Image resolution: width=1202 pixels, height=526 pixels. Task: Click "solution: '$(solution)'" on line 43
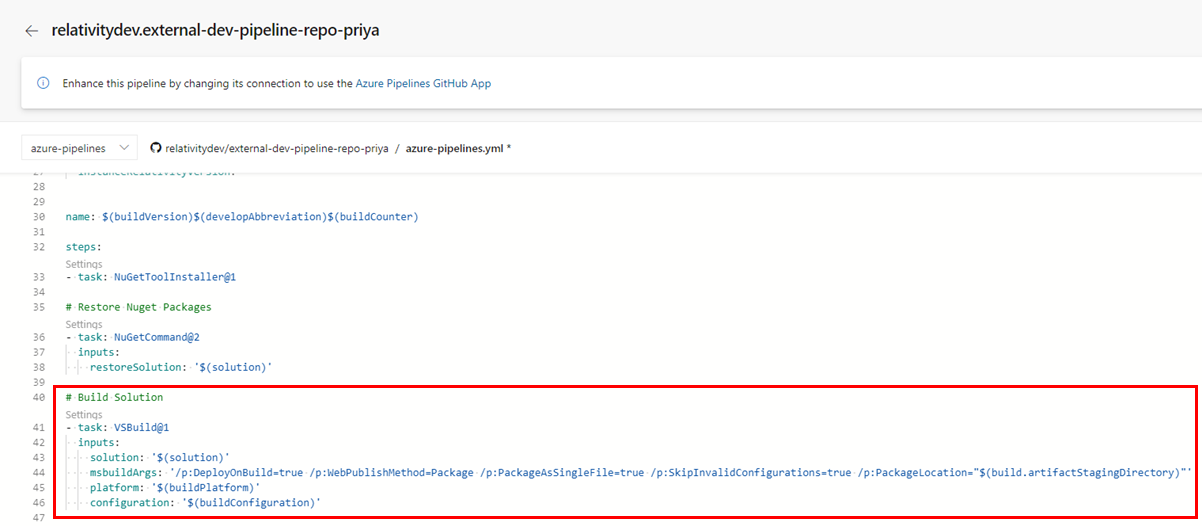(x=160, y=457)
